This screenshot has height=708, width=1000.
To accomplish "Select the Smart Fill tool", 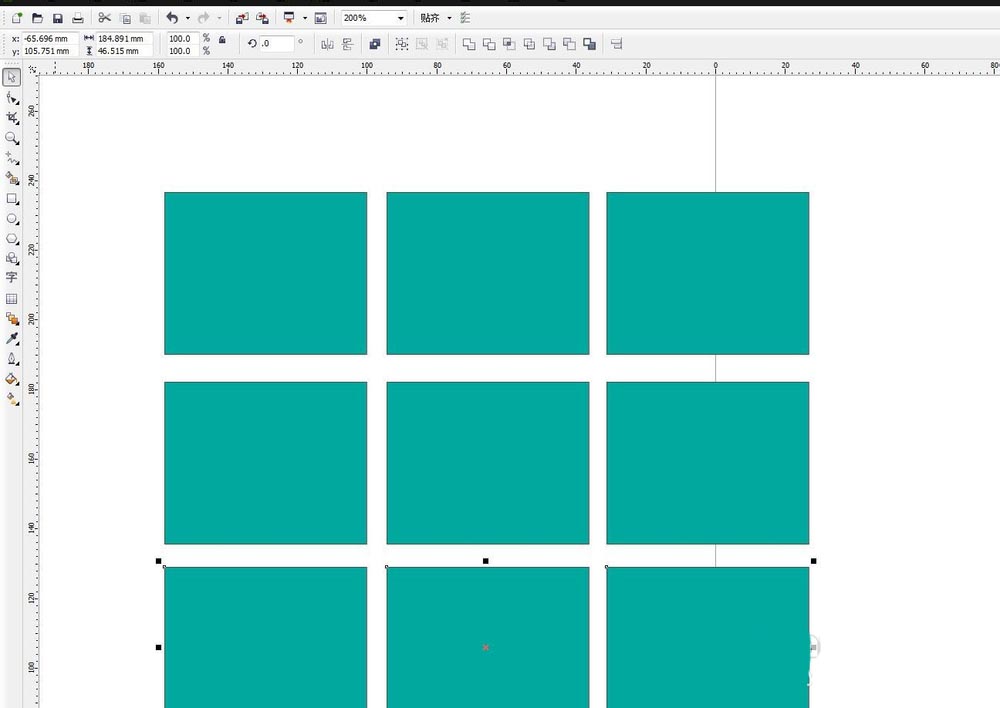I will [11, 178].
